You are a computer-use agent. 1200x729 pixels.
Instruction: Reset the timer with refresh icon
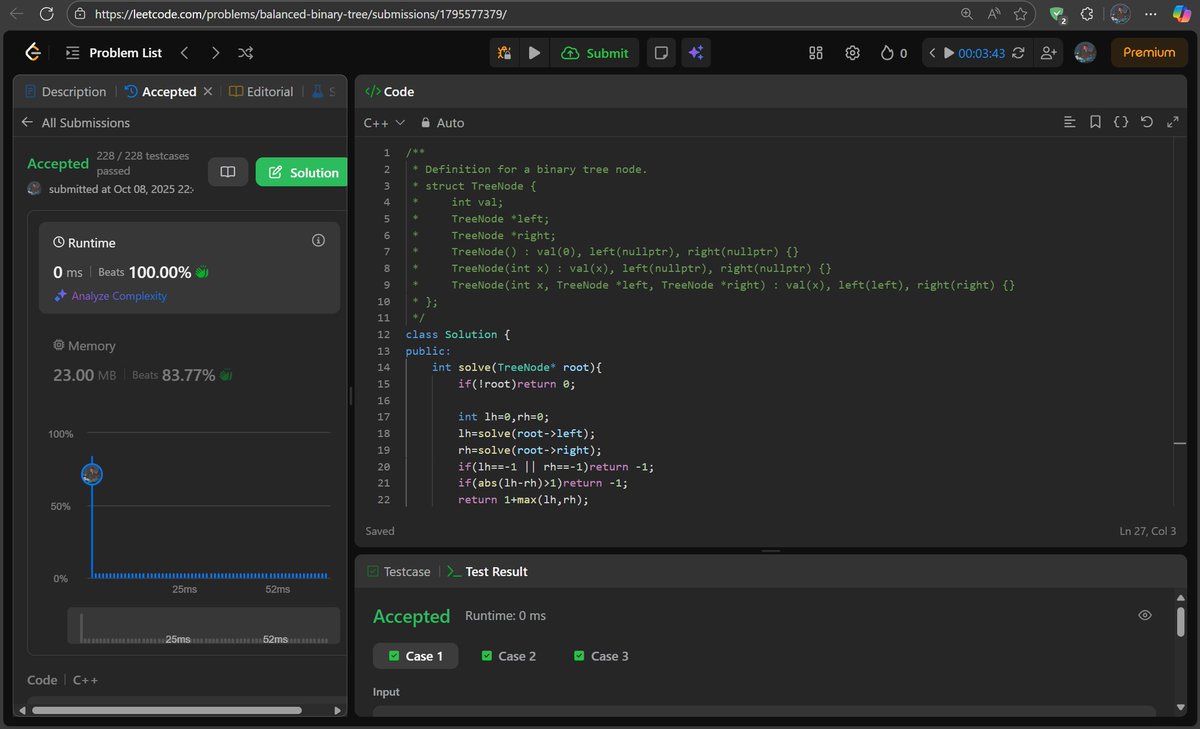(x=1018, y=53)
